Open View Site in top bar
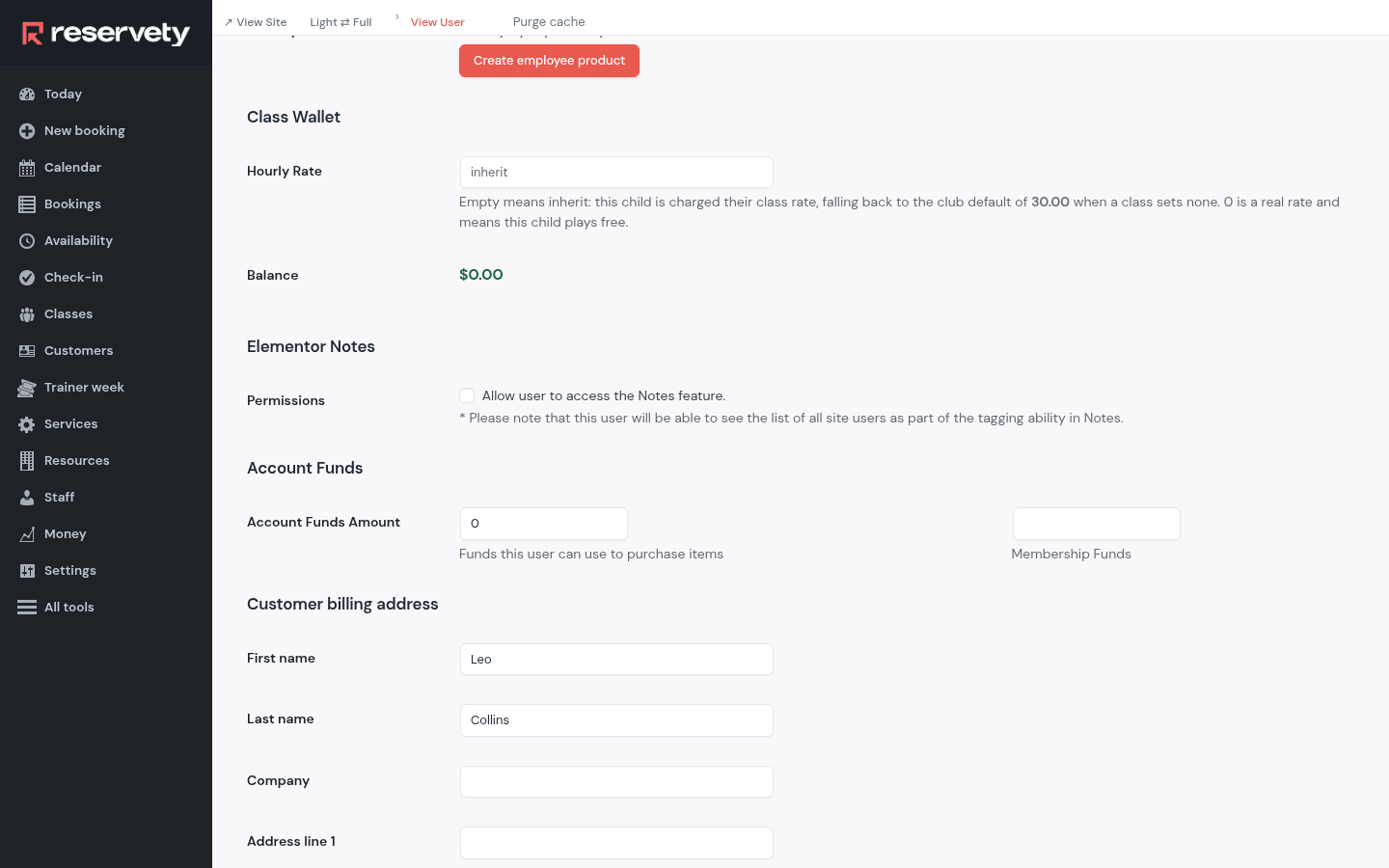 [x=256, y=22]
